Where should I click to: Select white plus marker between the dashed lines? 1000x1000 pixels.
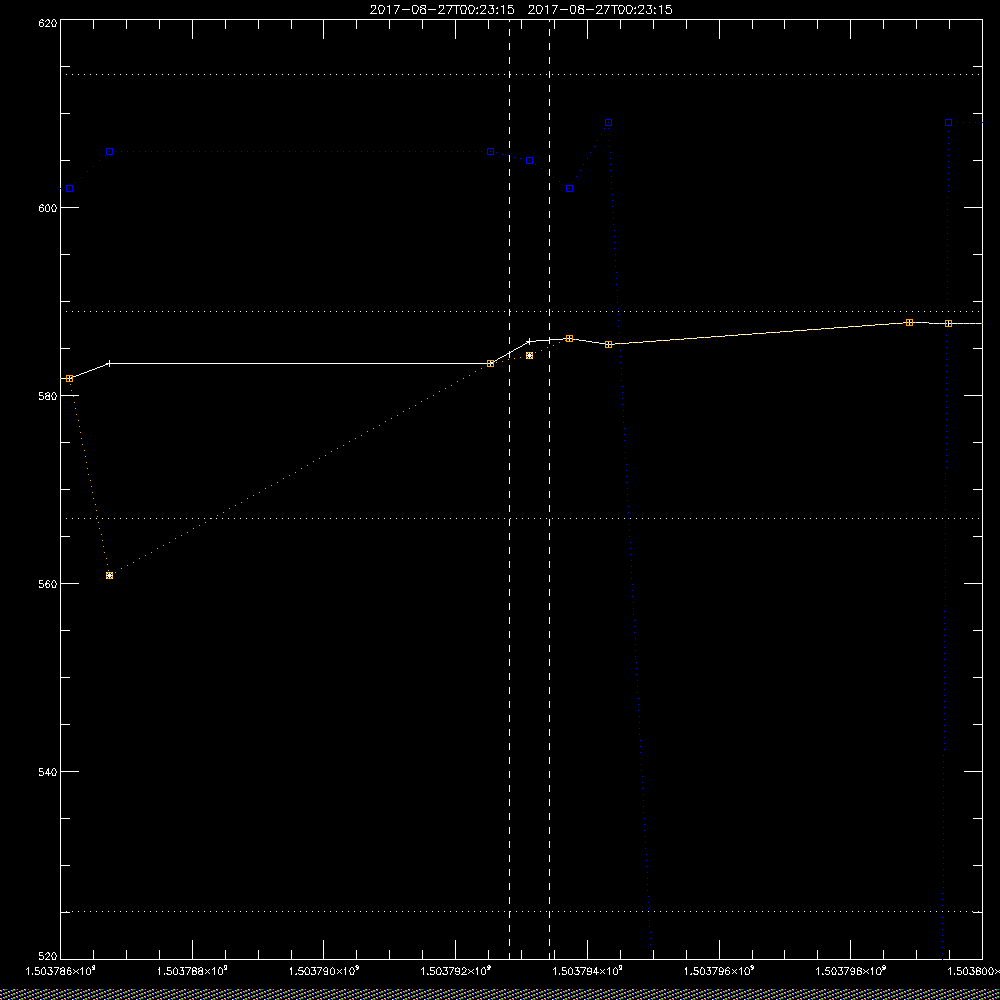[529, 341]
